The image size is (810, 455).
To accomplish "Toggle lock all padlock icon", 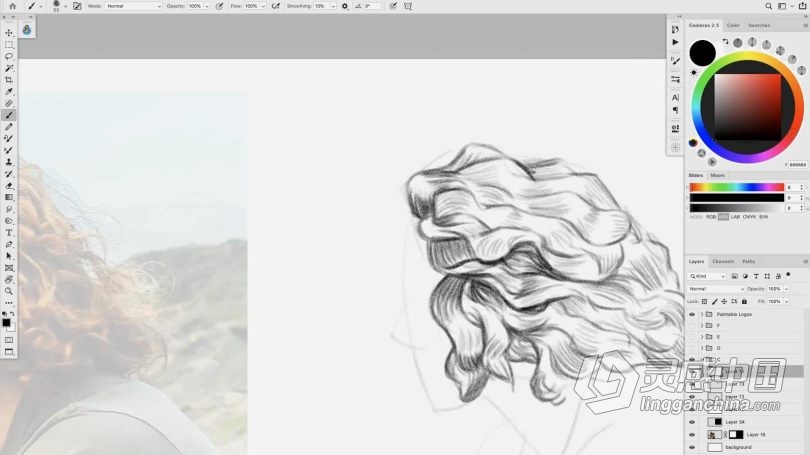I will (744, 301).
